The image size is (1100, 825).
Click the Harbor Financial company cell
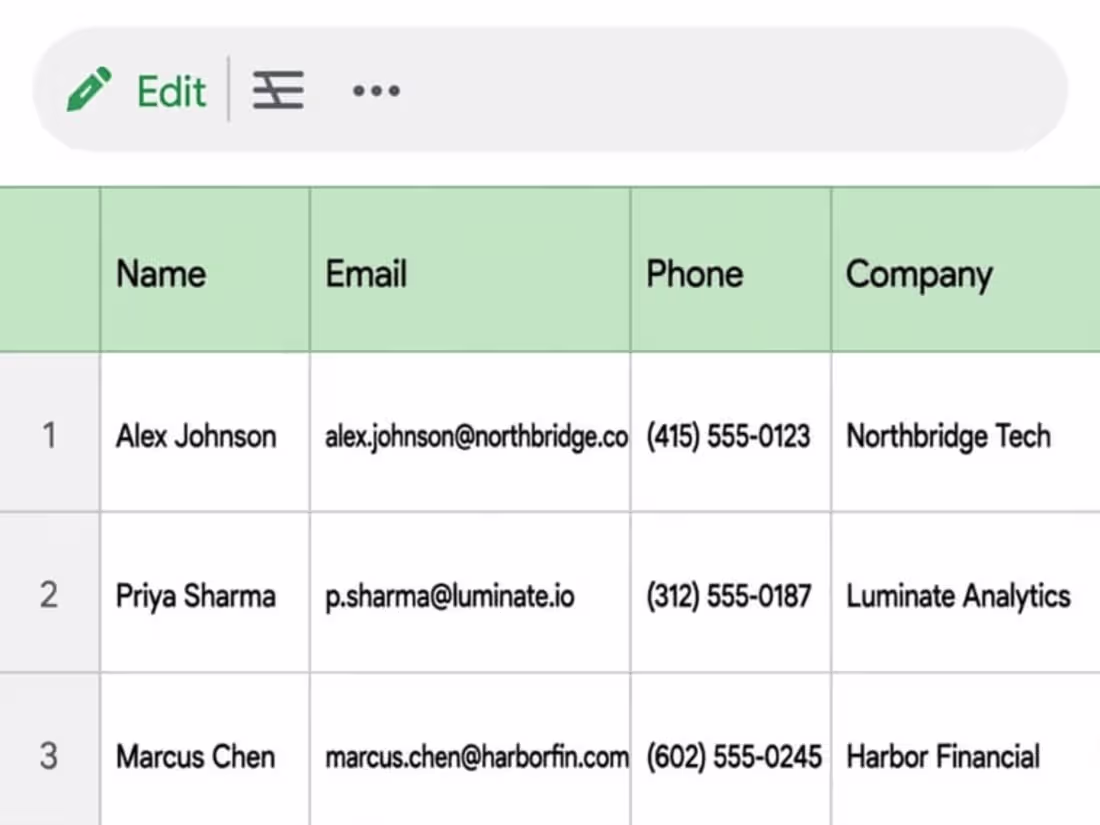(x=966, y=750)
